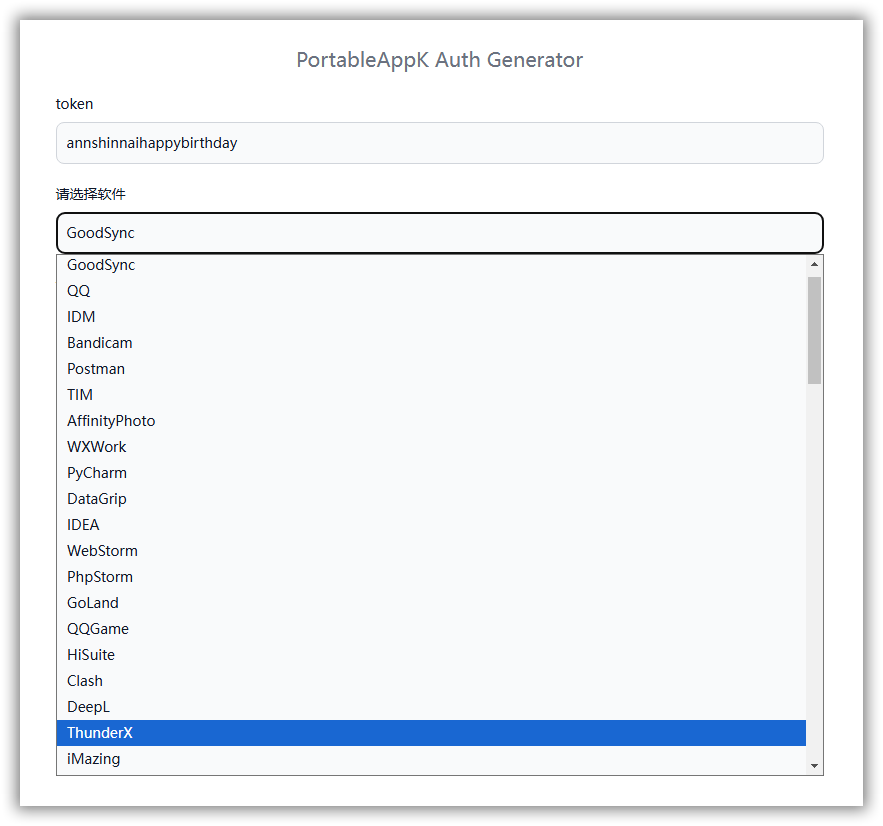
Task: Click the token input field
Action: (x=439, y=143)
